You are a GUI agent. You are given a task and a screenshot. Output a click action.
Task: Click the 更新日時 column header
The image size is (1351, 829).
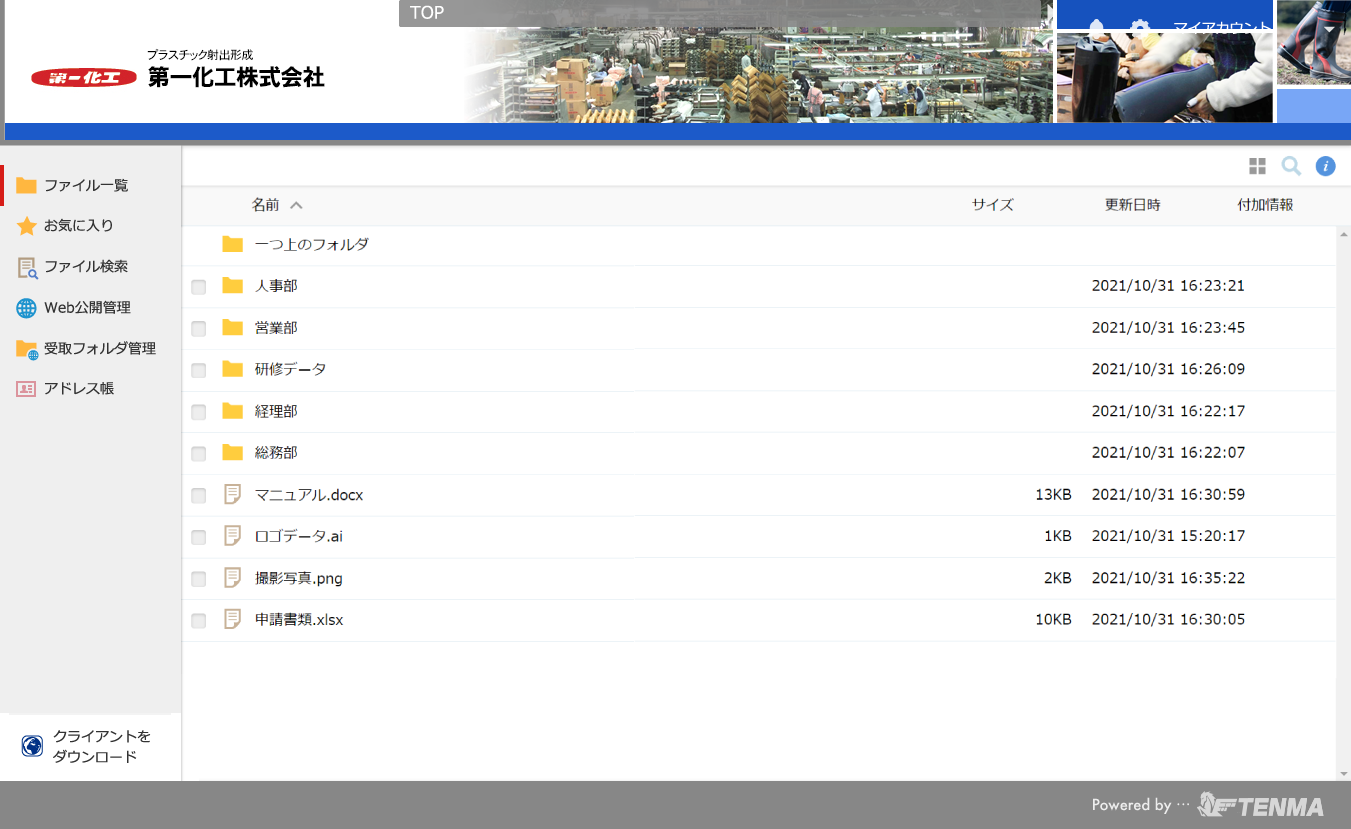click(x=1132, y=205)
